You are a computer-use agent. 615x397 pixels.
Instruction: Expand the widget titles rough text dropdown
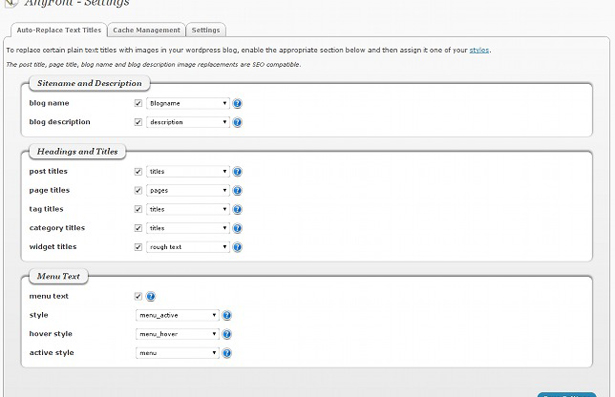tap(188, 247)
